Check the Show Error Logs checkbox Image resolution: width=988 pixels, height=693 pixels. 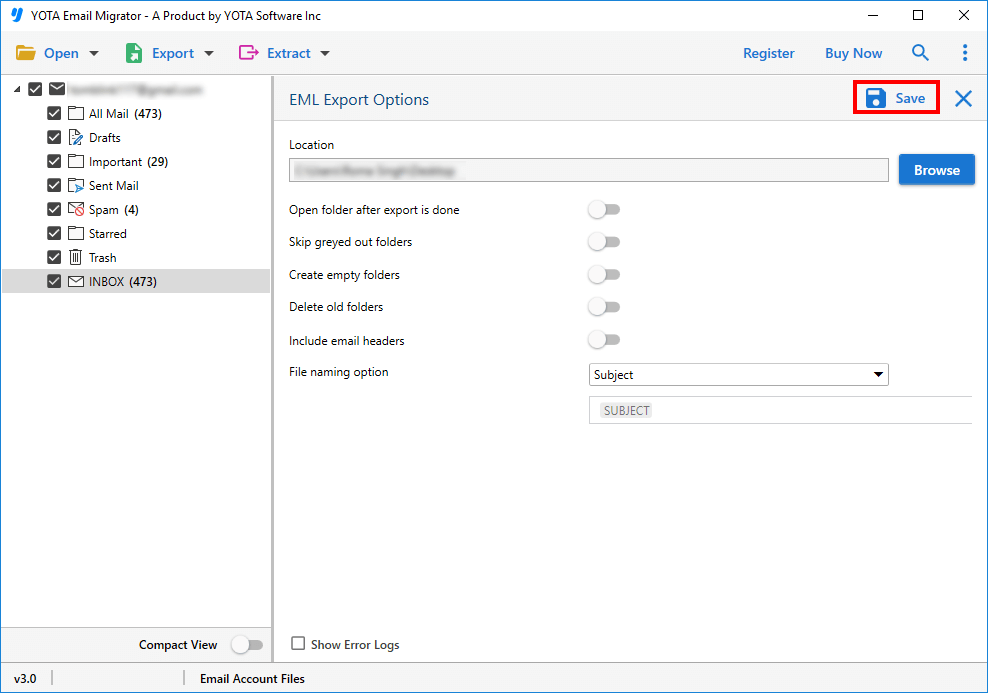(x=298, y=644)
